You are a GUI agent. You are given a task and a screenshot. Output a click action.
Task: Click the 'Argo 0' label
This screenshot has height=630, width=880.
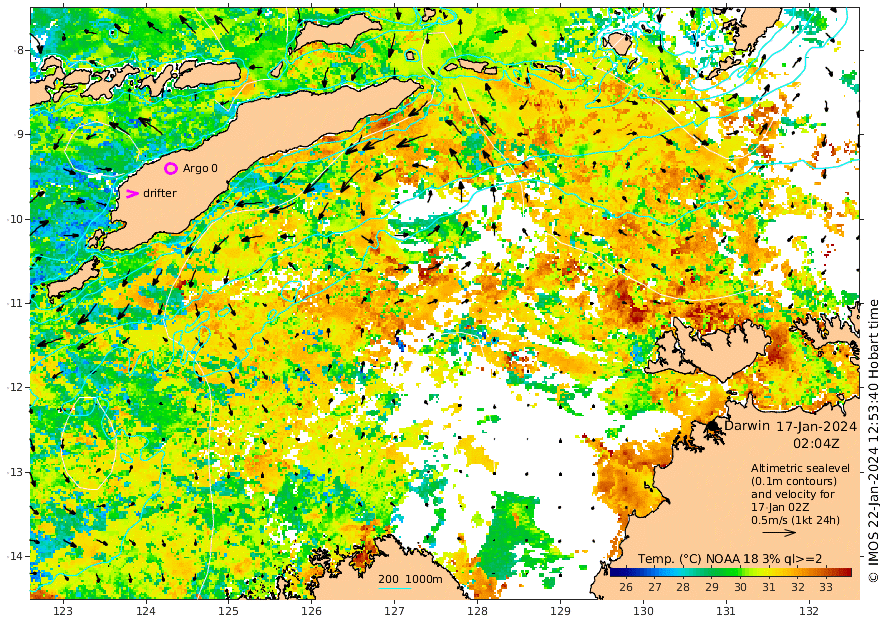(x=200, y=168)
